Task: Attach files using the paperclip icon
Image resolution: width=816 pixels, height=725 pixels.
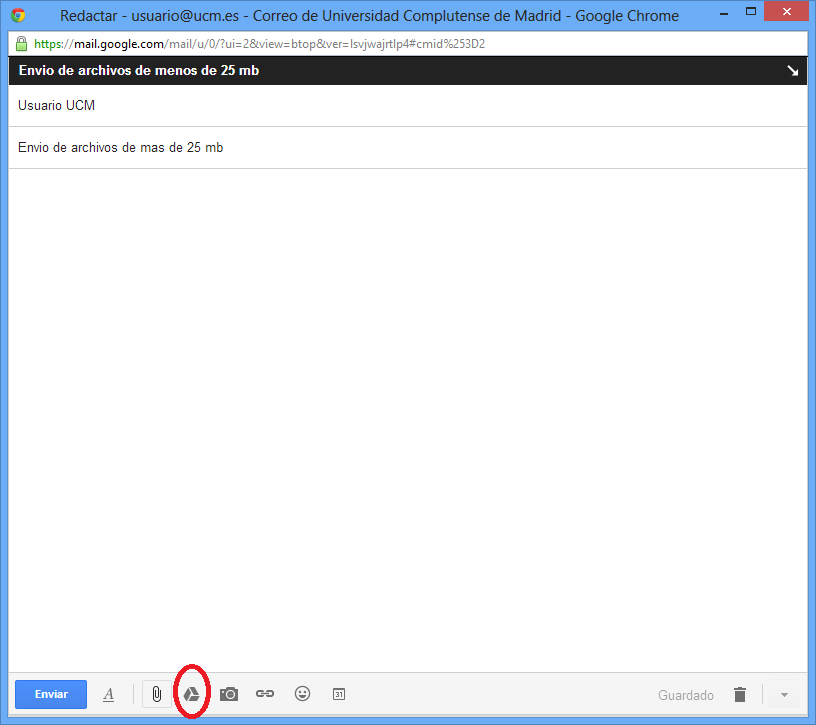Action: tap(157, 694)
